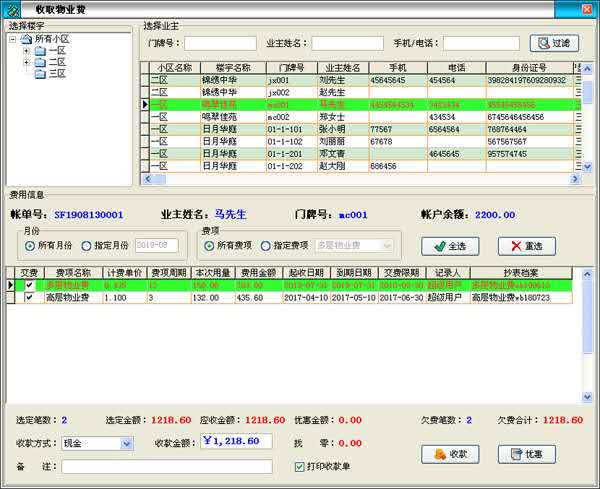Click the owner grid horizontal scrollbar thumb
Viewport: 600px width, 489px height.
tap(160, 179)
